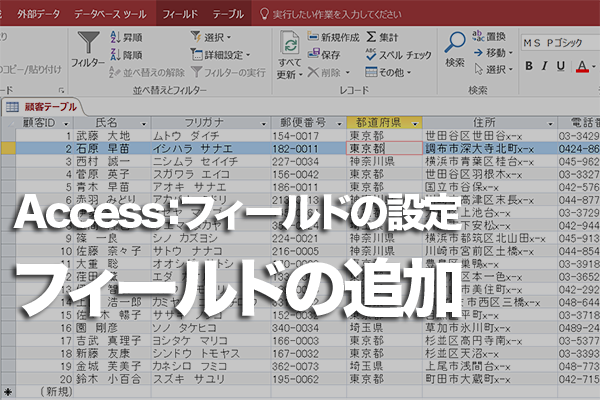Click address 国立市谷保x-x
Viewport: 600px width, 400px height.
pyautogui.click(x=490, y=187)
